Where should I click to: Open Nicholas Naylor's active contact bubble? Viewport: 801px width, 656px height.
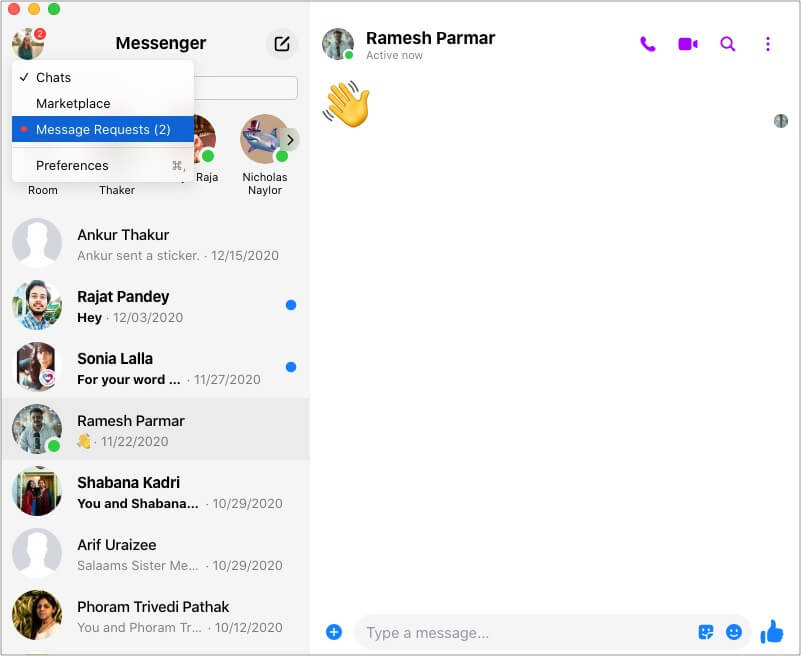pyautogui.click(x=265, y=153)
